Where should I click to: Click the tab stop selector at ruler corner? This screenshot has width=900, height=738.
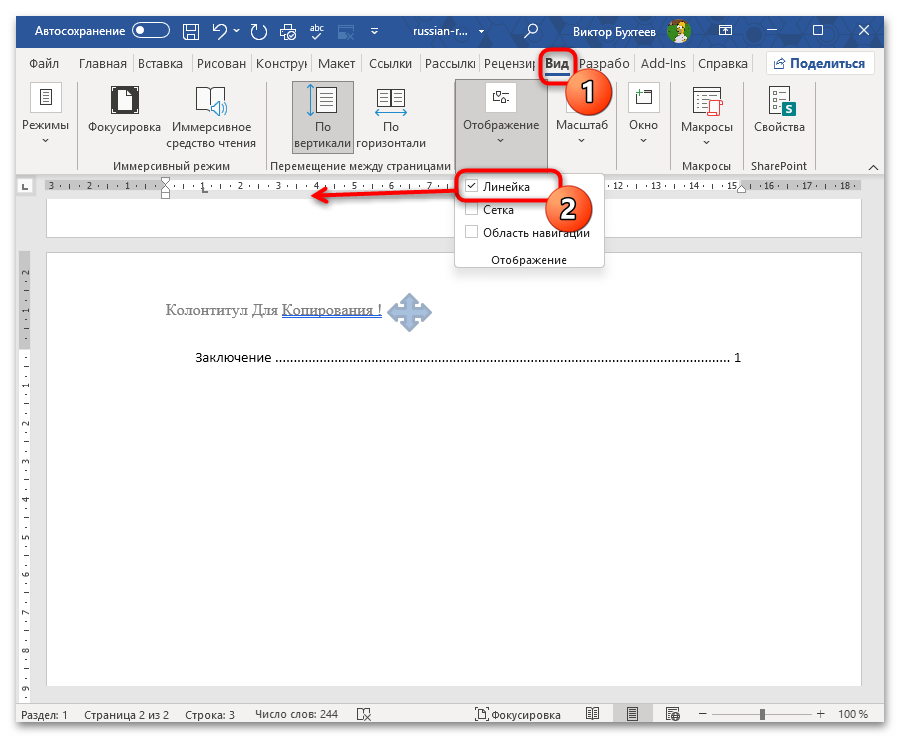coord(25,187)
